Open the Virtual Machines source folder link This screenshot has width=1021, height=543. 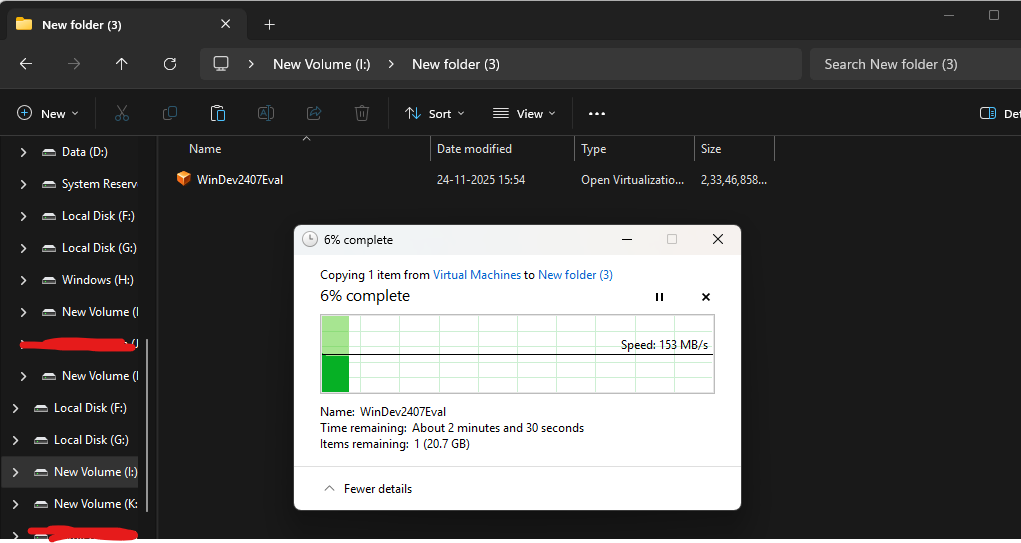pos(476,275)
